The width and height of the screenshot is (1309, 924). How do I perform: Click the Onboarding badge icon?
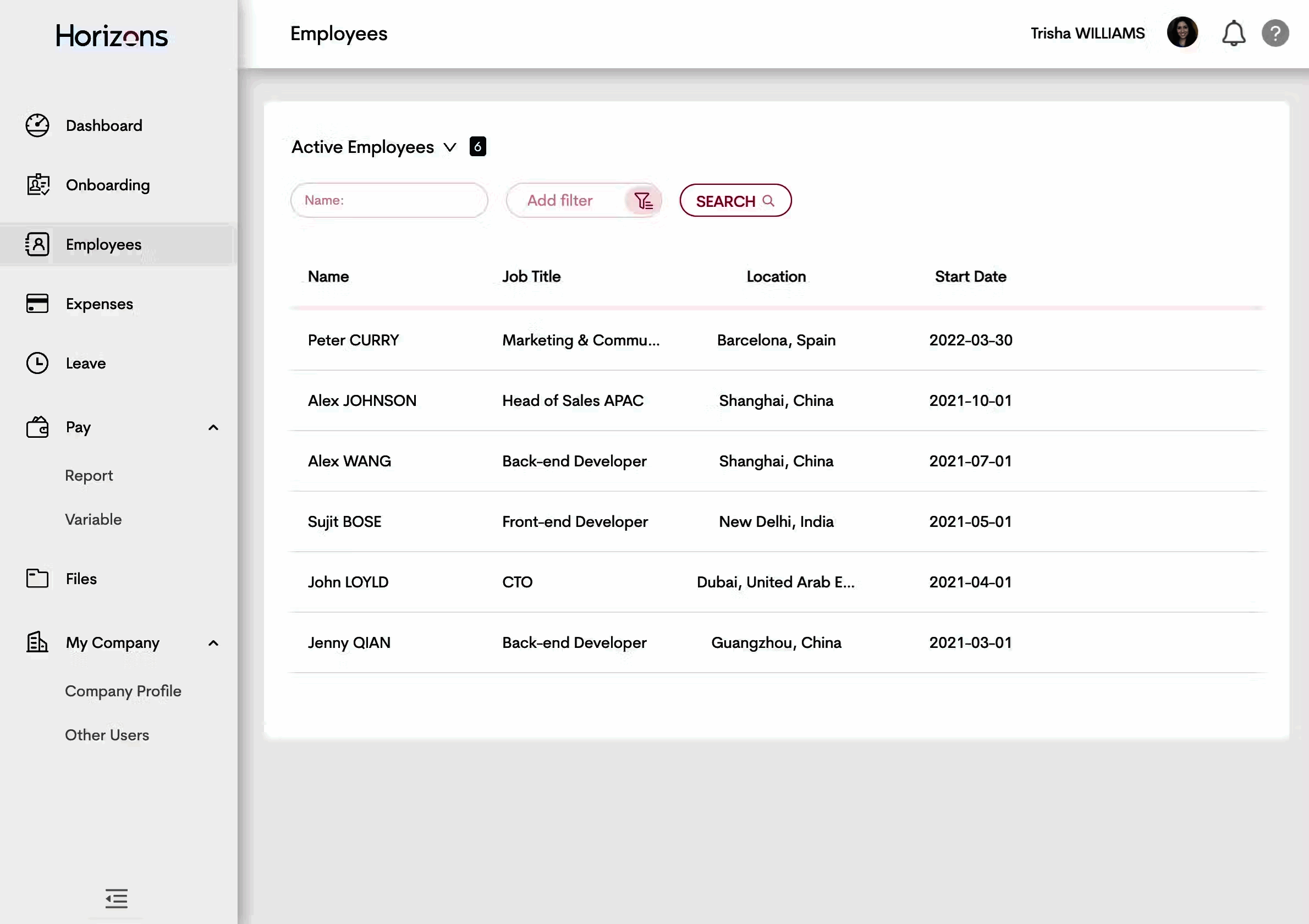[x=37, y=185]
